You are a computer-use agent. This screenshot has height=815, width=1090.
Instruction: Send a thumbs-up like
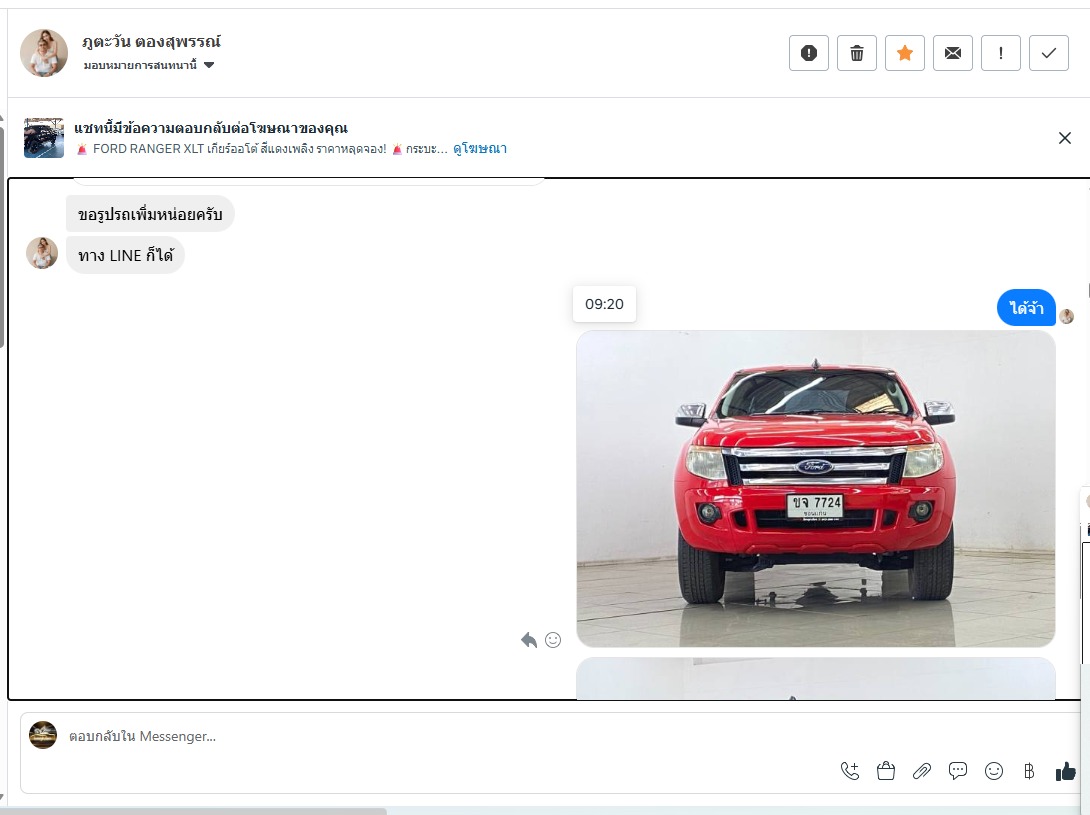coord(1066,770)
